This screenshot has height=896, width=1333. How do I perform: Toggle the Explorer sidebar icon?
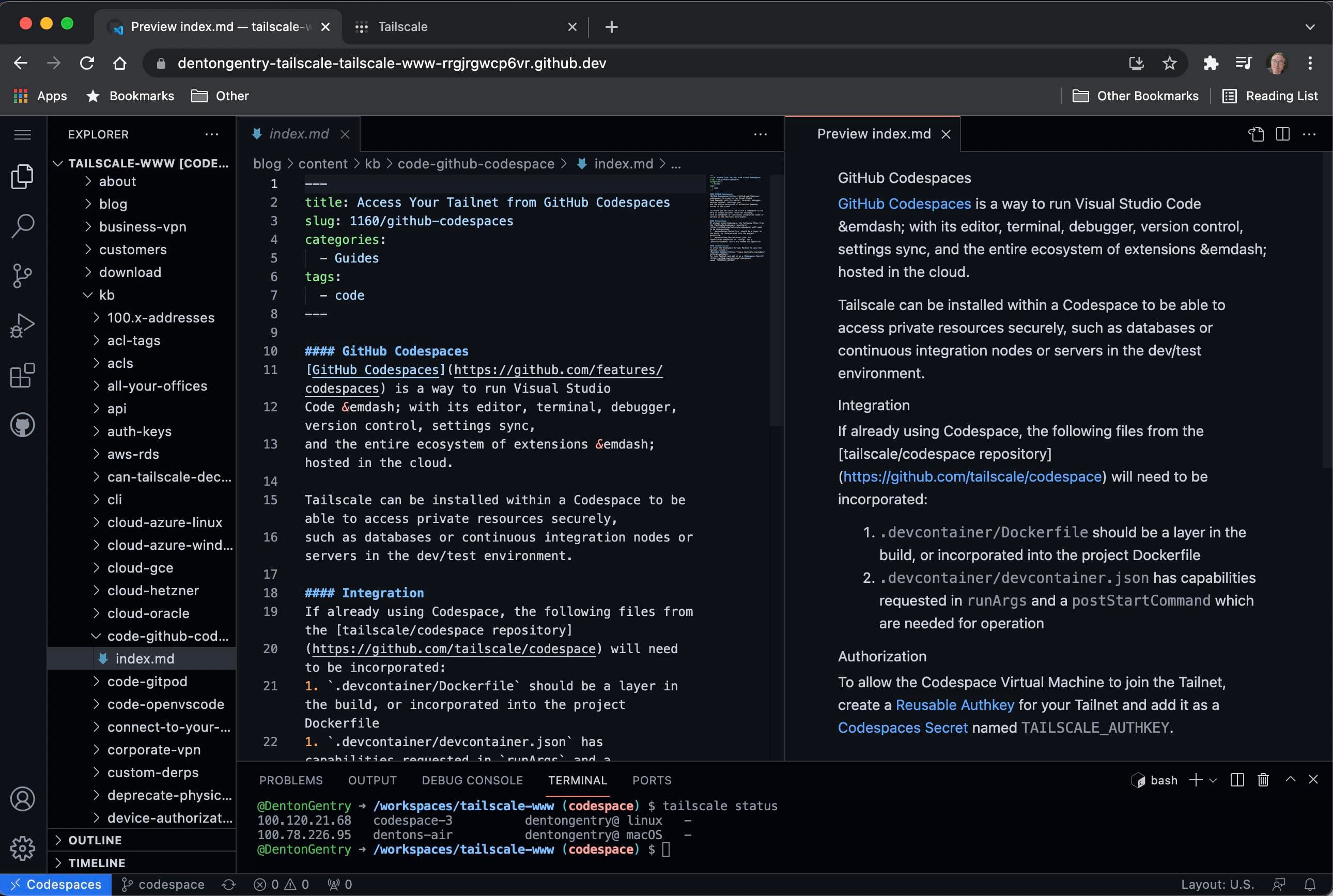pos(23,177)
